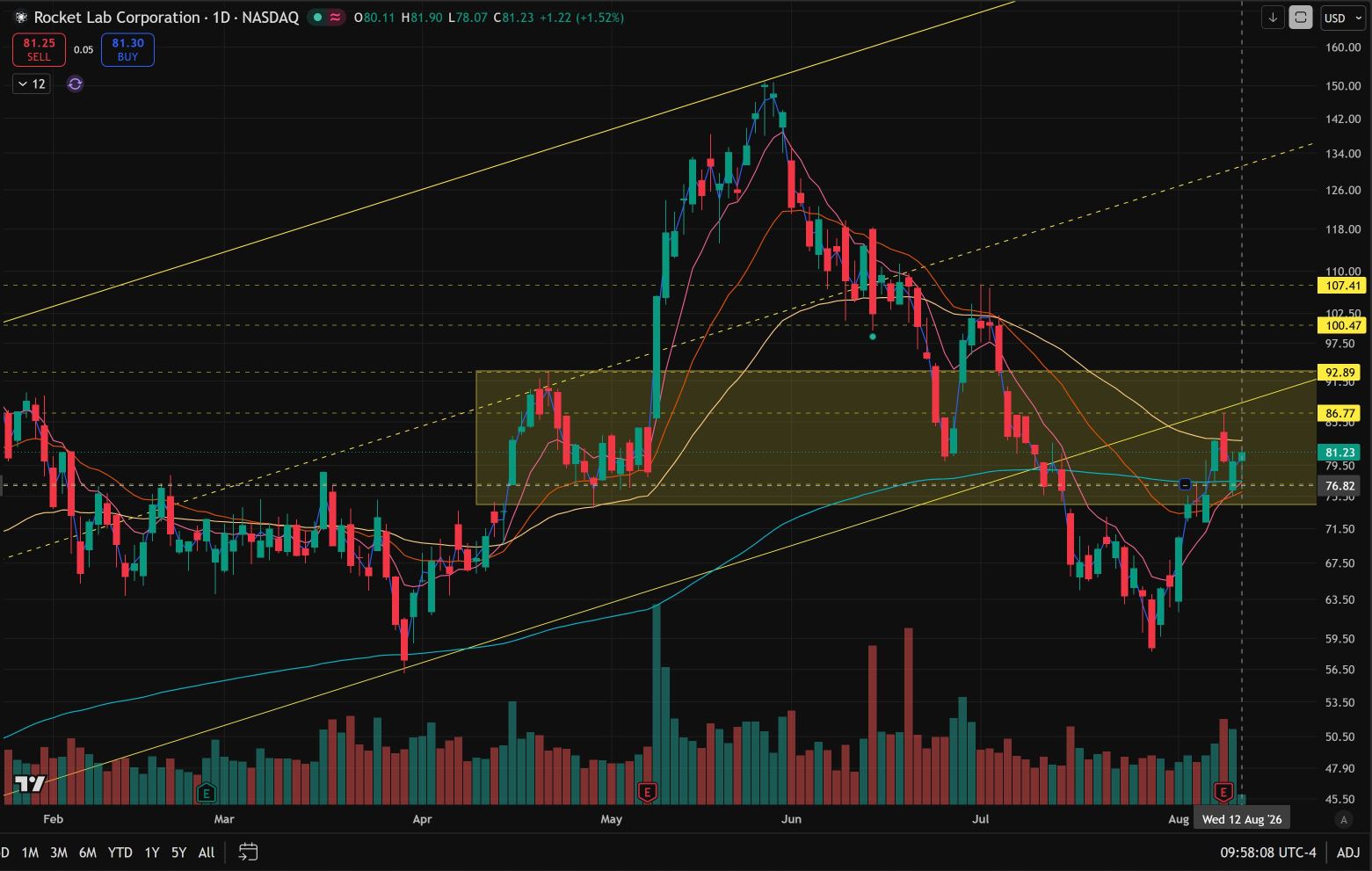
Task: Click the H81.90 high value in the header
Action: point(422,18)
